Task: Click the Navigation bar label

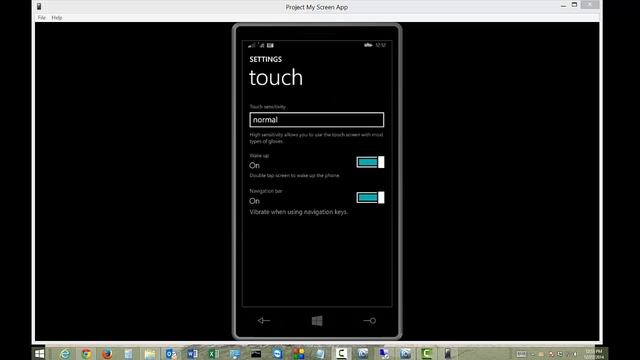Action: tap(266, 191)
